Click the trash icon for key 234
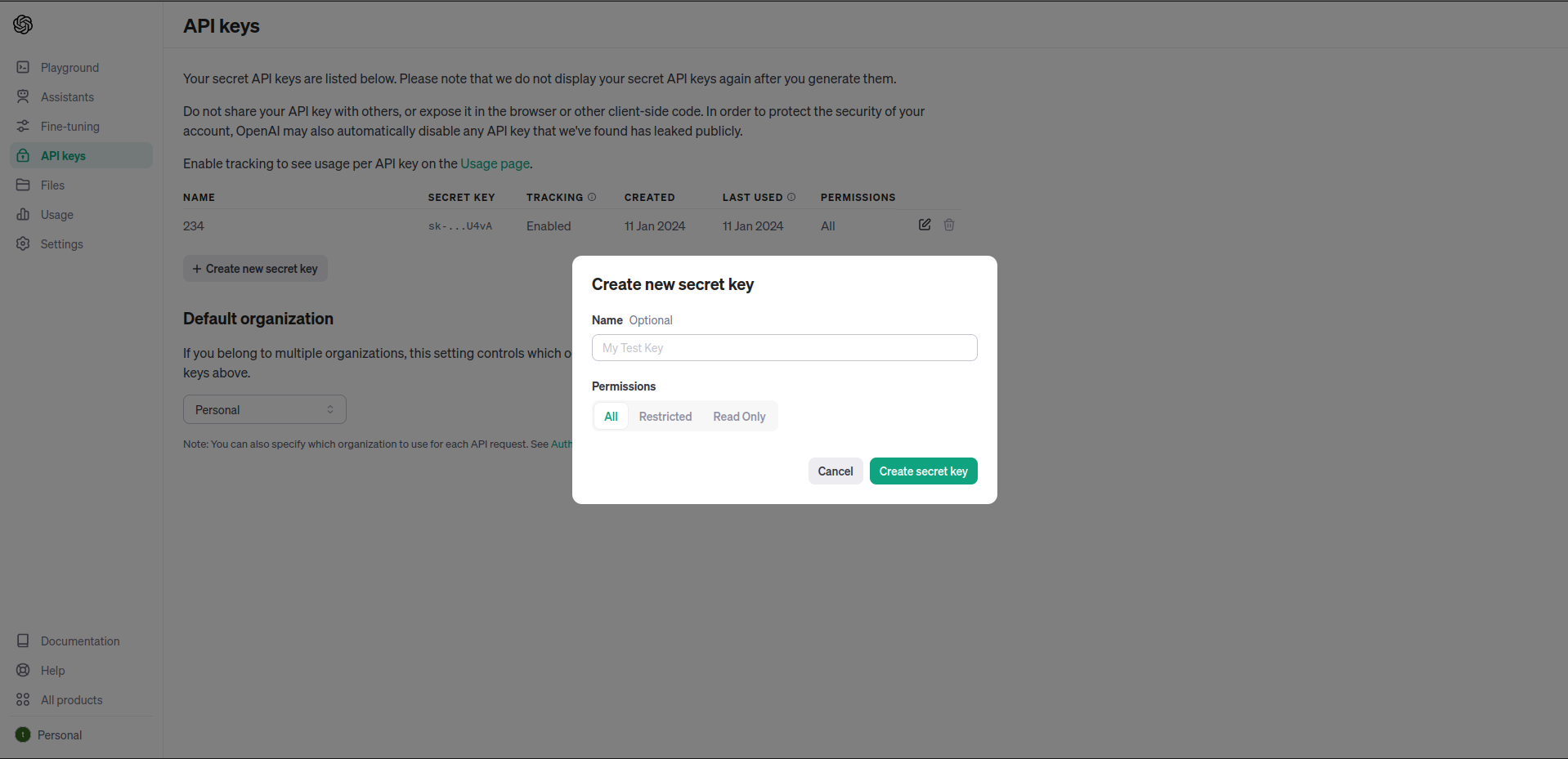 pos(949,225)
